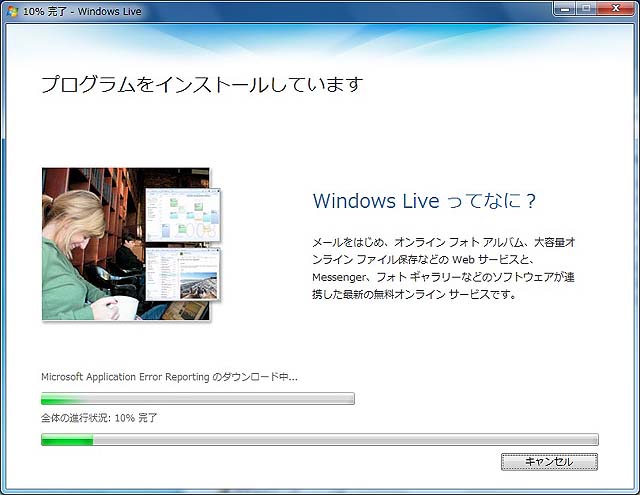Click the green filled part of overall progress
This screenshot has height=495, width=640.
(67, 439)
